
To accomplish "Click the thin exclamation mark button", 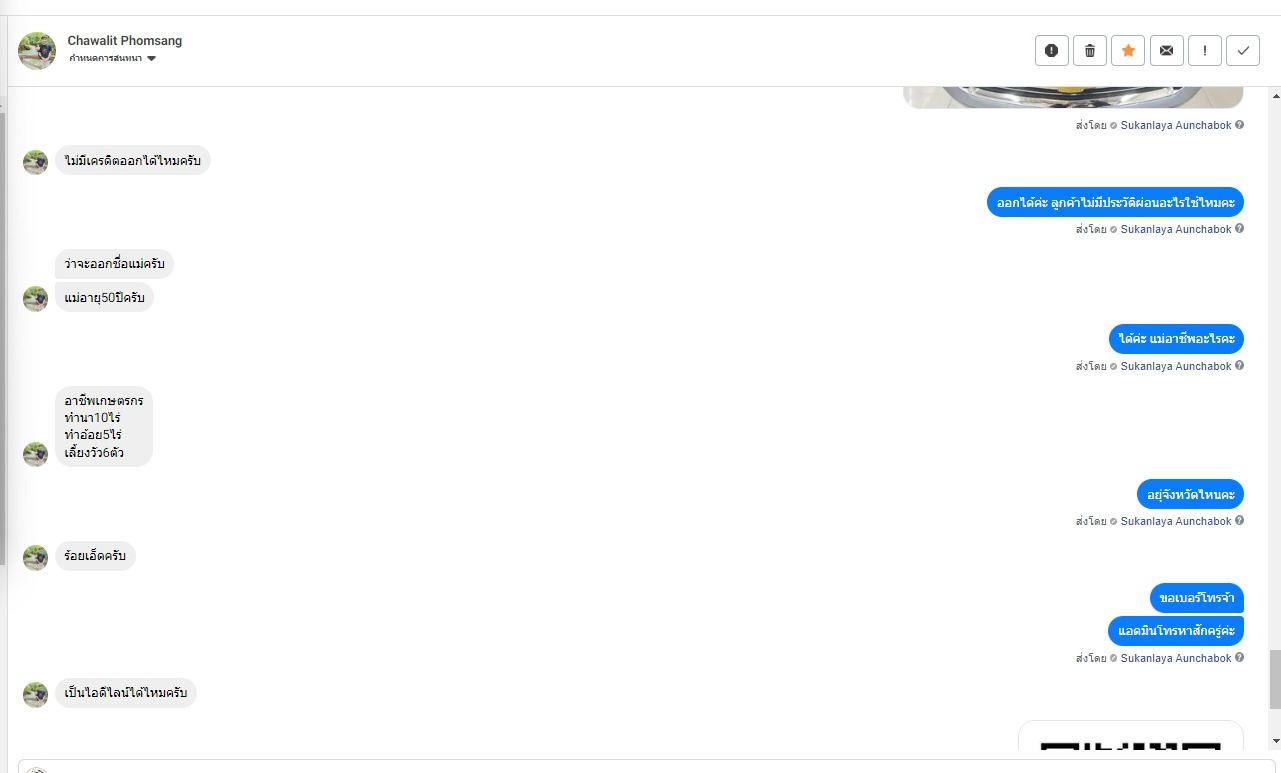I will [x=1205, y=50].
